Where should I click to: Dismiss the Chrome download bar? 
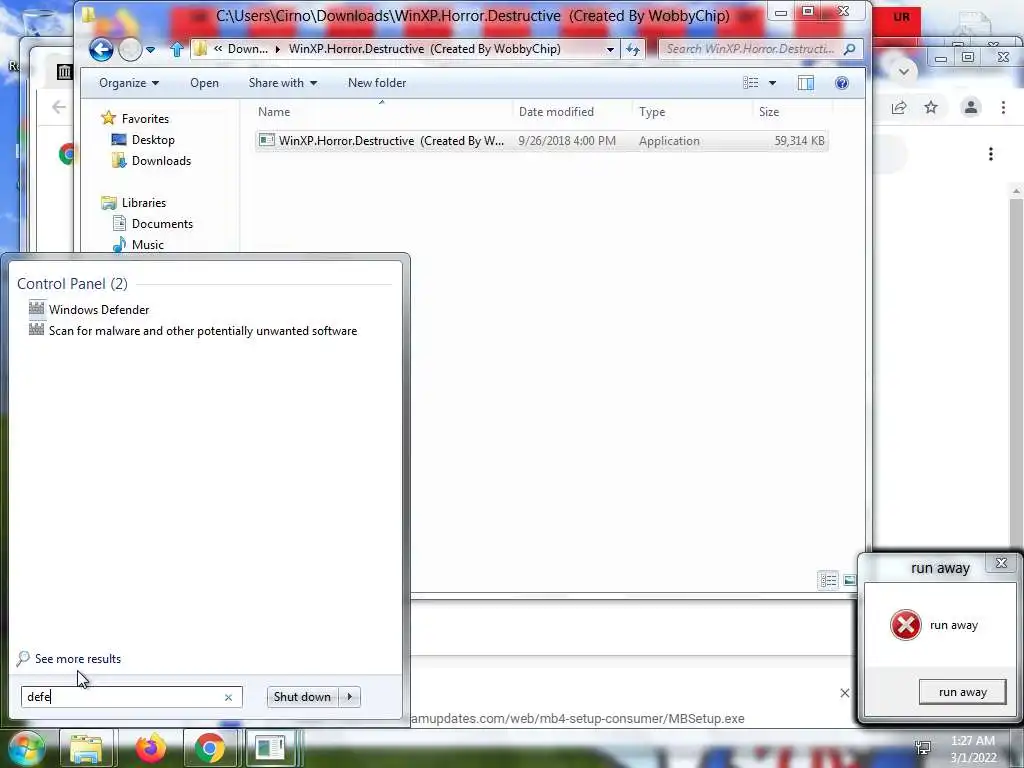tap(844, 693)
